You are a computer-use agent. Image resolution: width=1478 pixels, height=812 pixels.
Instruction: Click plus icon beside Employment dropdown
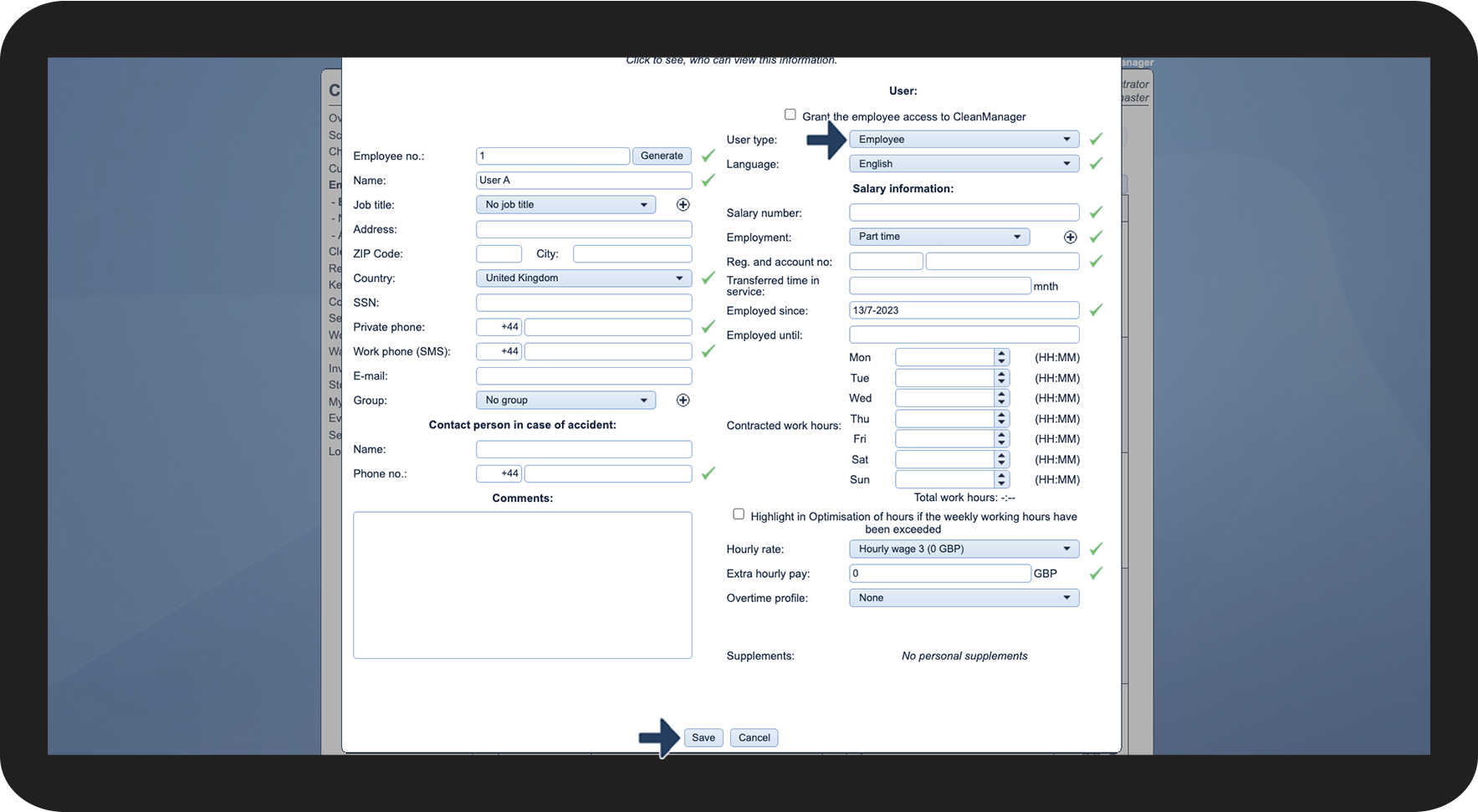tap(1070, 237)
